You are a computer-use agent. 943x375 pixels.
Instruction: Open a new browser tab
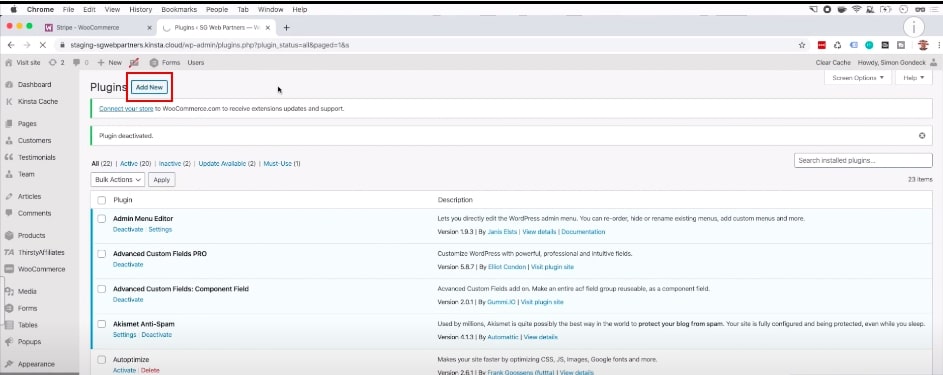tap(286, 28)
